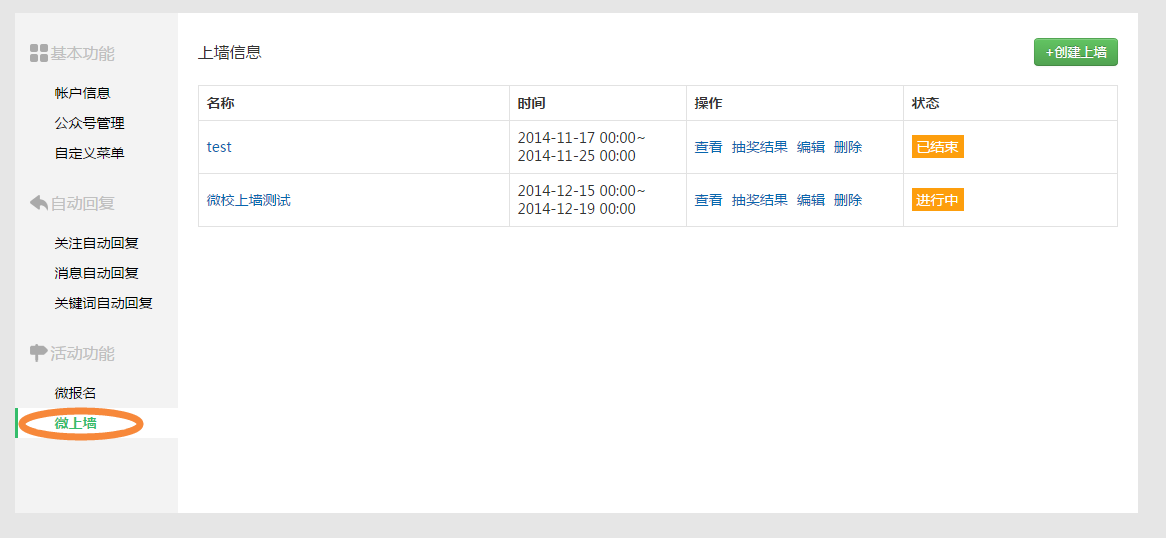This screenshot has height=538, width=1166.
Task: Select the highlighted 微上墙 item
Action: tap(75, 423)
